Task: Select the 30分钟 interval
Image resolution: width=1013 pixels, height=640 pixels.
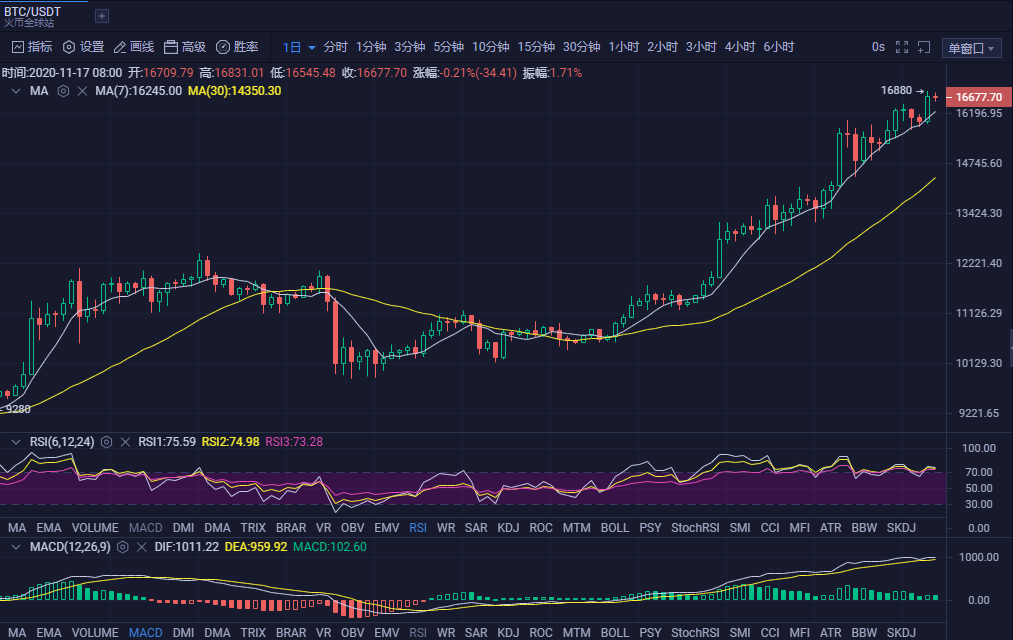Action: 581,46
